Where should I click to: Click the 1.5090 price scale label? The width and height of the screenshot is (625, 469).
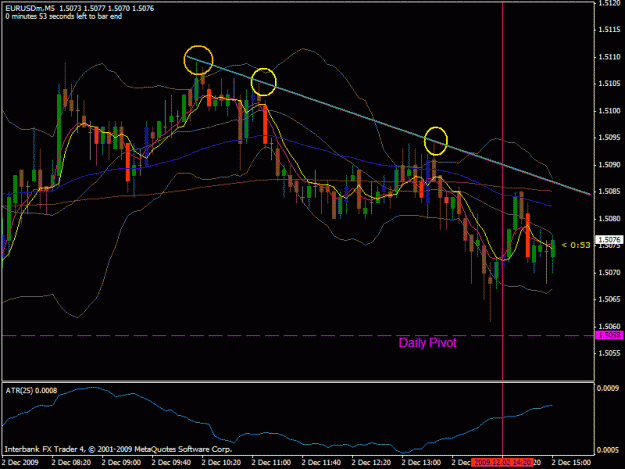click(609, 165)
